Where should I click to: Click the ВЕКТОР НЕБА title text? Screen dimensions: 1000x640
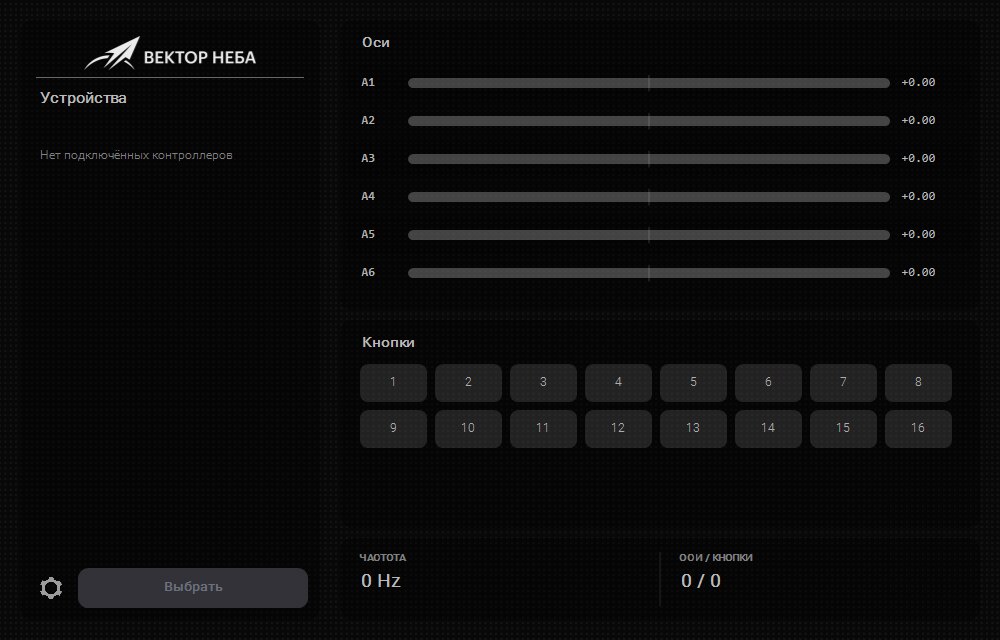200,57
